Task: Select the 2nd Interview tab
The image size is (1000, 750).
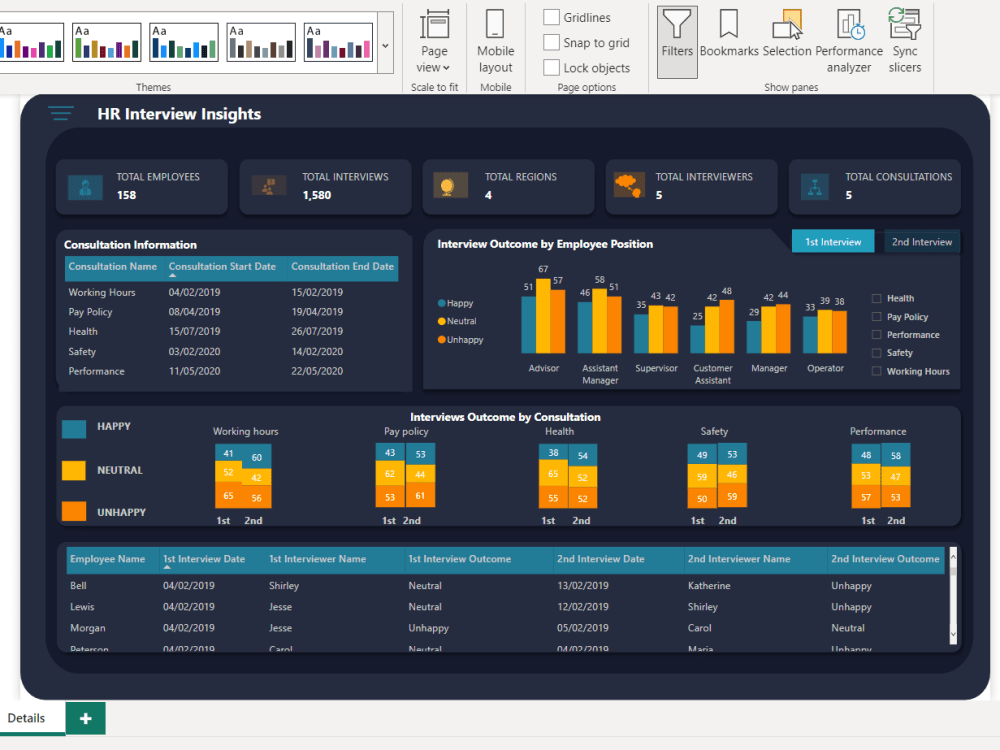Action: tap(919, 241)
